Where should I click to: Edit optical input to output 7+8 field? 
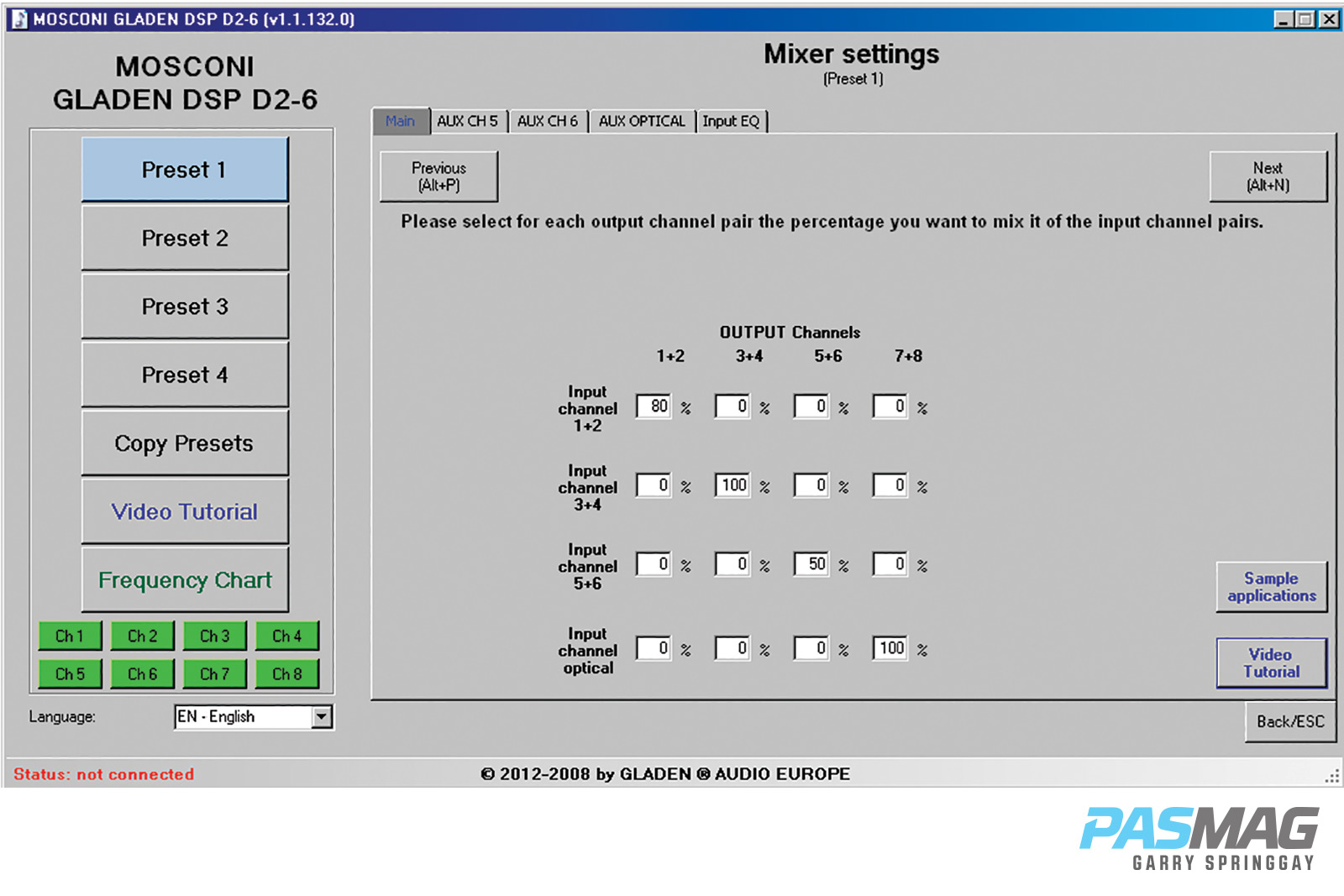coord(890,648)
